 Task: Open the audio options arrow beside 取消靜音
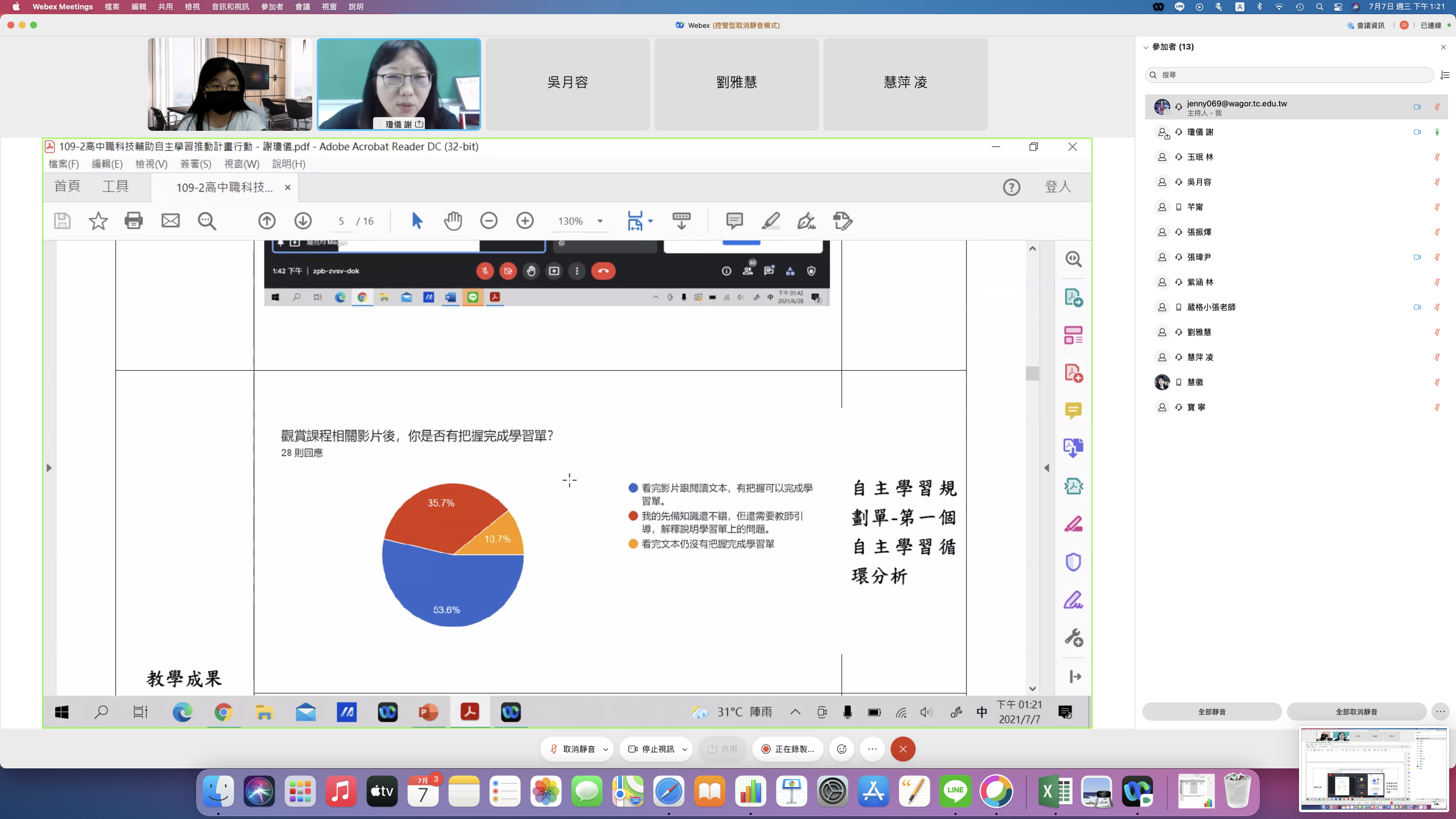coord(606,749)
